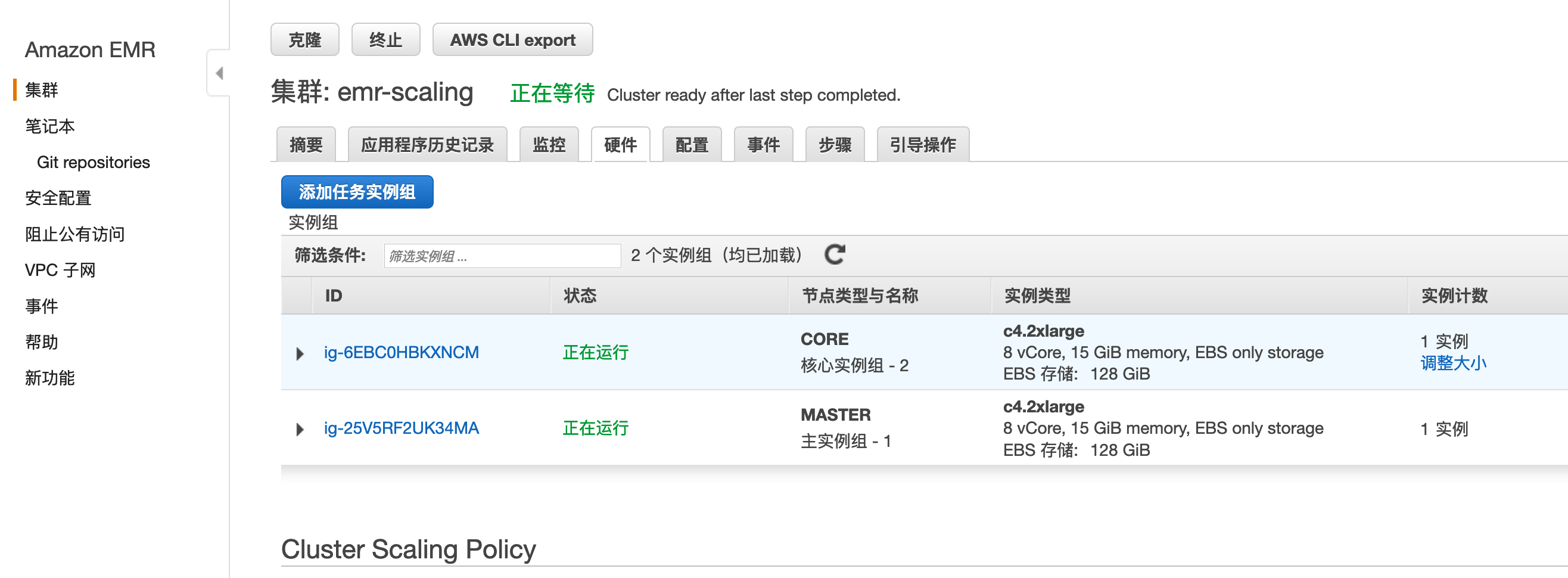Click the refresh instance groups icon
1568x578 pixels.
point(834,254)
